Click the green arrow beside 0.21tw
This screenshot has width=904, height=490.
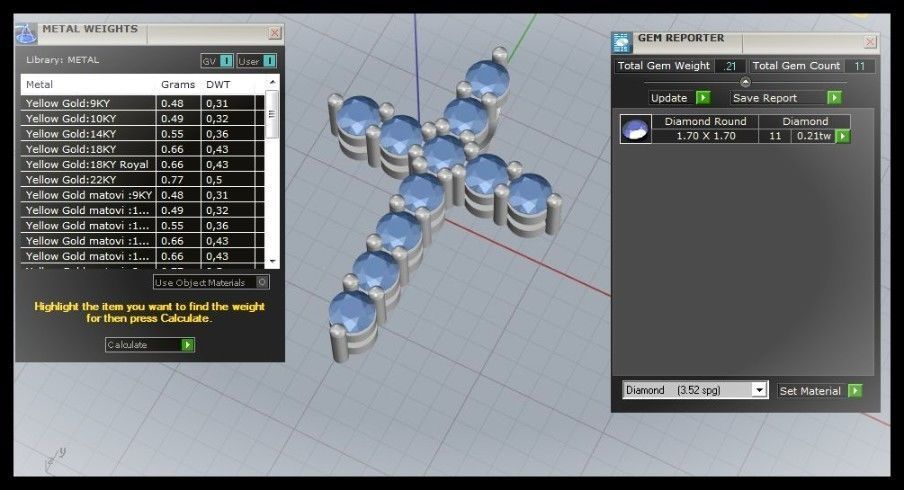(843, 136)
